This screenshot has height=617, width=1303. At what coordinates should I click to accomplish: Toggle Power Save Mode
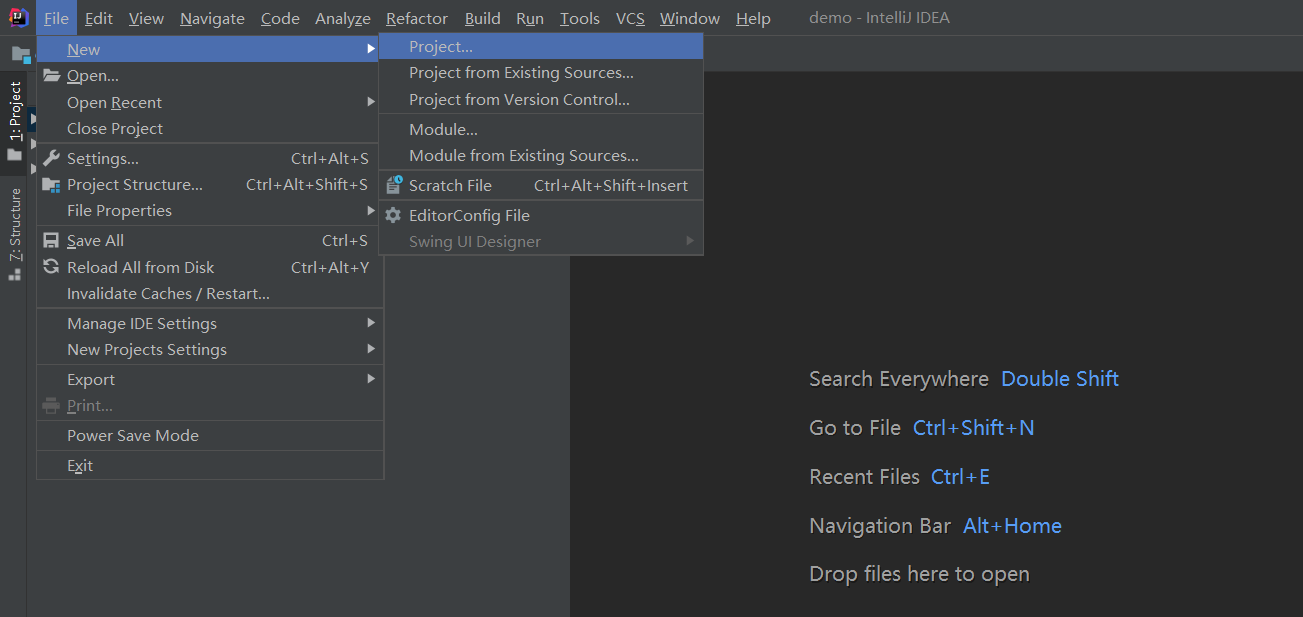[132, 436]
